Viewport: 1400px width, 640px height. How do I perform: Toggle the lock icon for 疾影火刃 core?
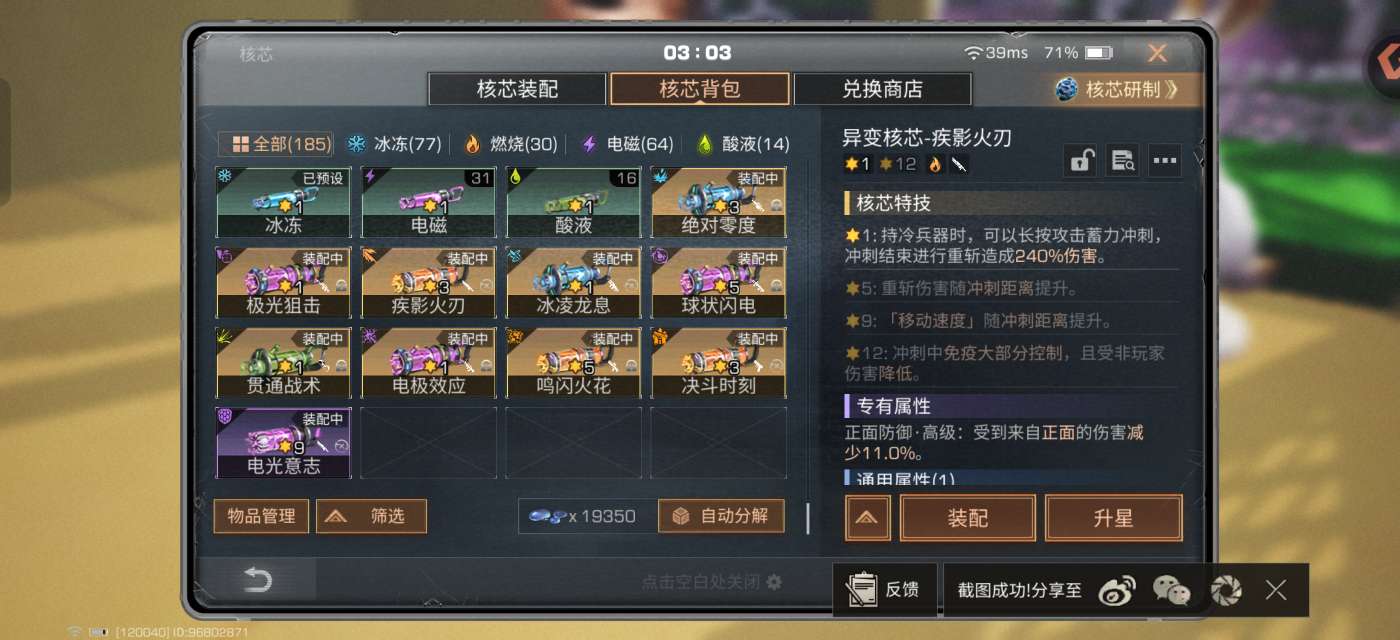pyautogui.click(x=1080, y=161)
